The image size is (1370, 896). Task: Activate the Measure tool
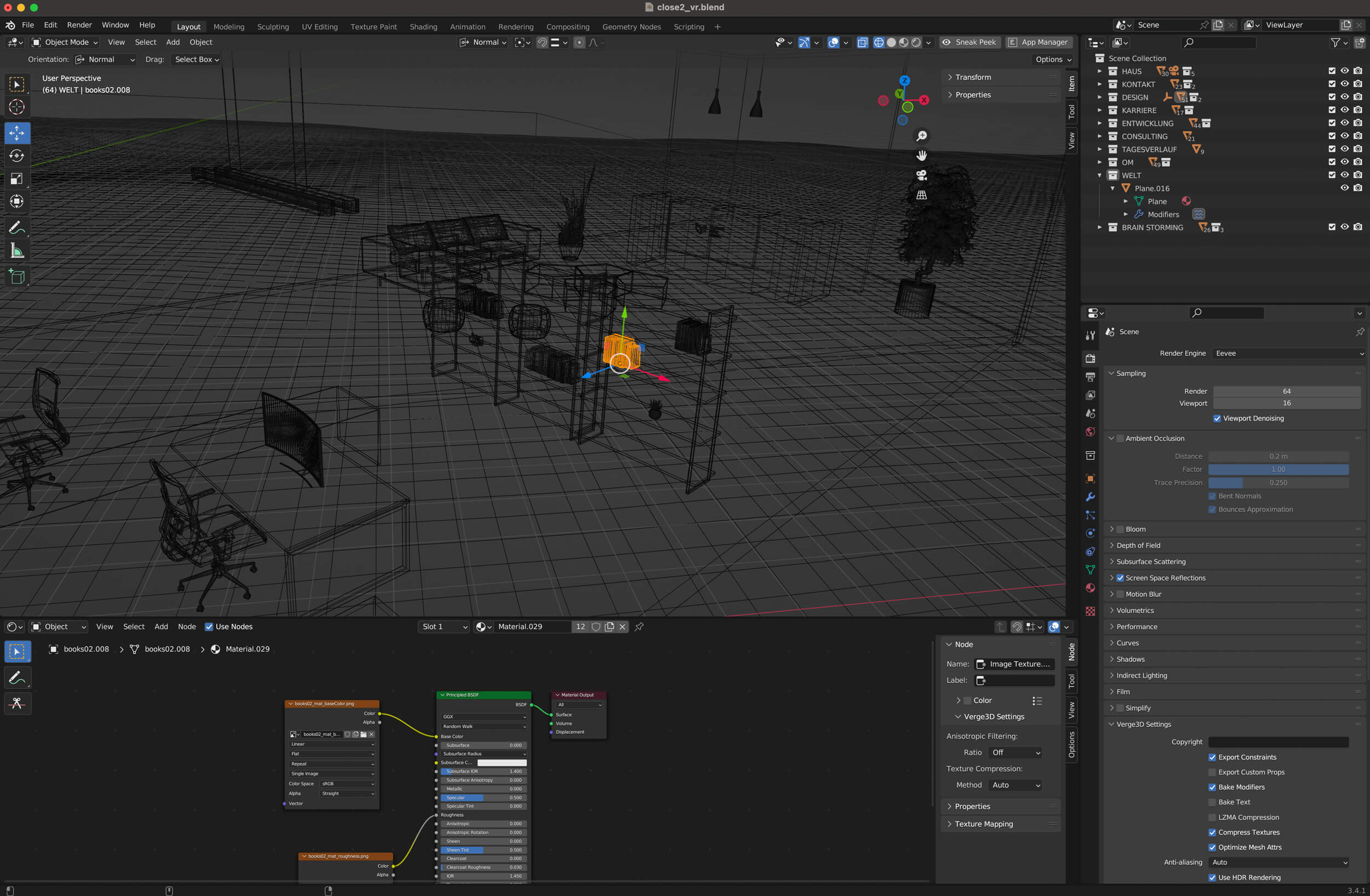pyautogui.click(x=16, y=252)
